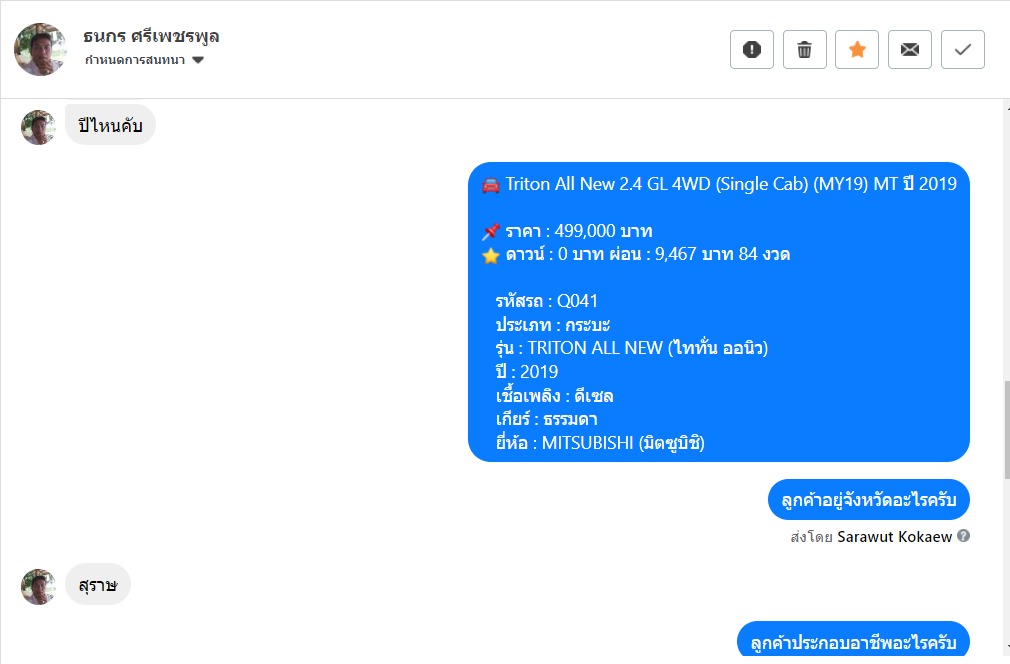Mark conversation as spam with exclamation icon
Image resolution: width=1010 pixels, height=664 pixels.
click(x=752, y=50)
